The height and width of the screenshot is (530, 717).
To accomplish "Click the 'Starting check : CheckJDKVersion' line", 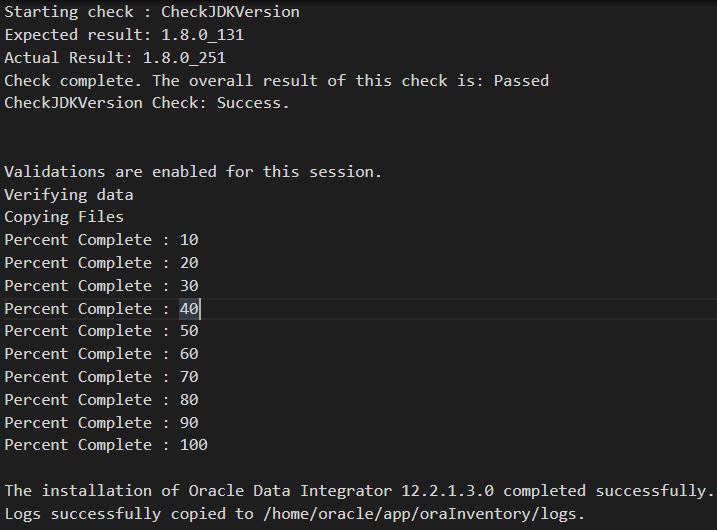I will click(x=152, y=12).
